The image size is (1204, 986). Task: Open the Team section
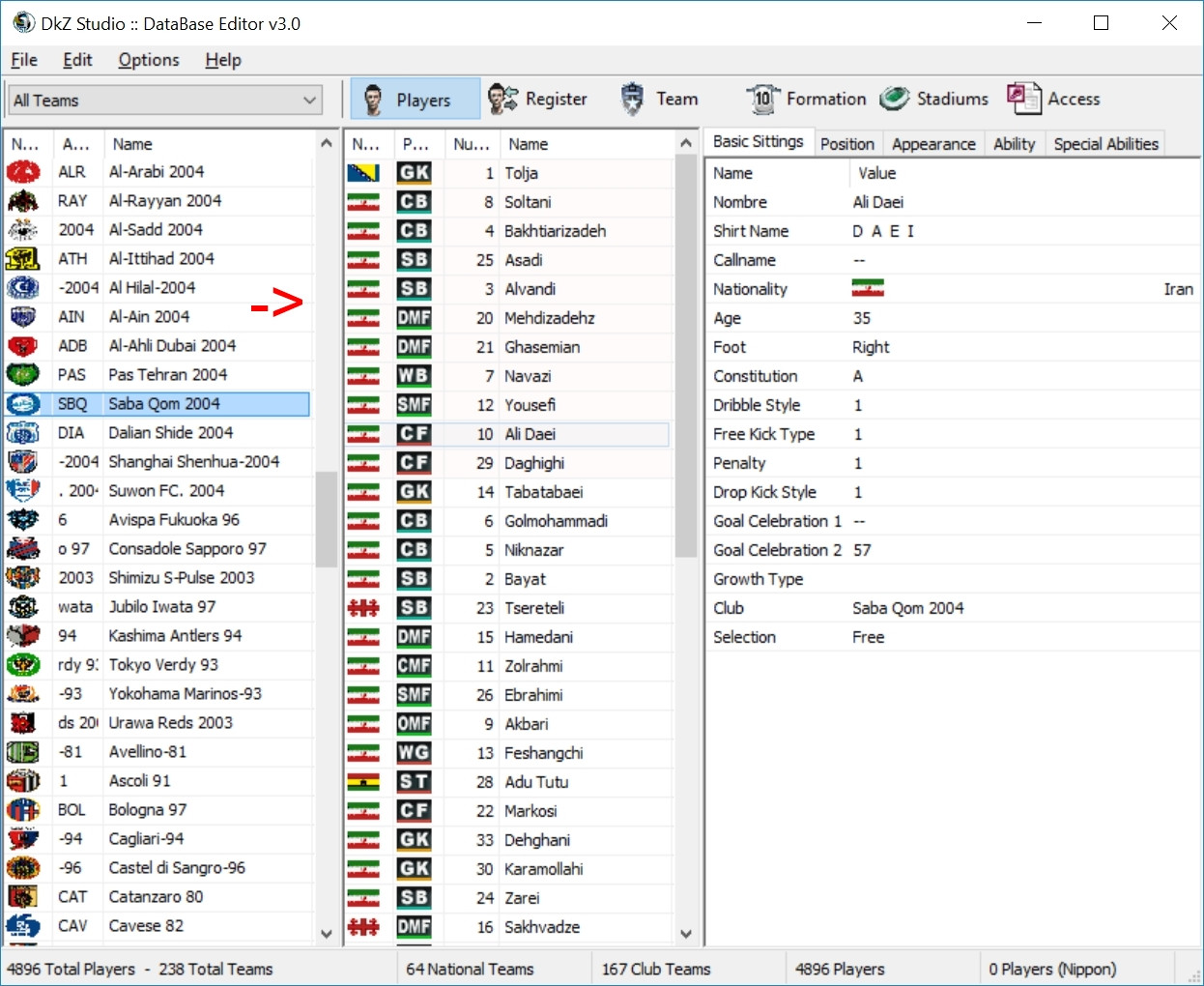(x=659, y=99)
